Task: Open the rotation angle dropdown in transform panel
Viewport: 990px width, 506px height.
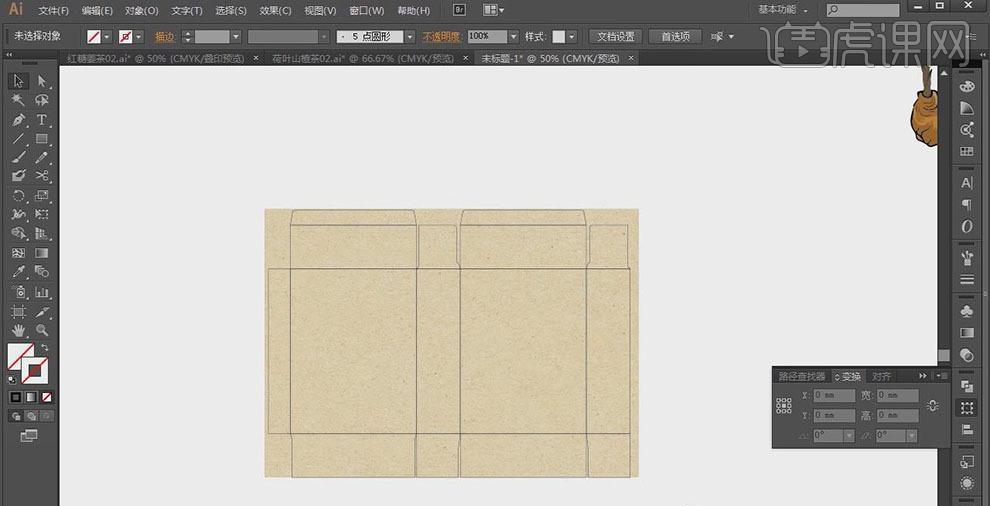Action: pos(849,435)
